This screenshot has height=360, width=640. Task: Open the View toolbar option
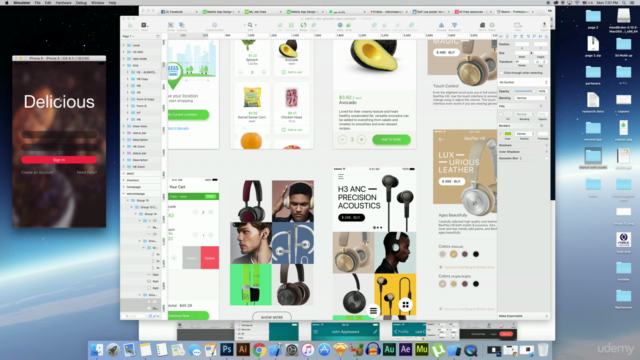point(518,26)
